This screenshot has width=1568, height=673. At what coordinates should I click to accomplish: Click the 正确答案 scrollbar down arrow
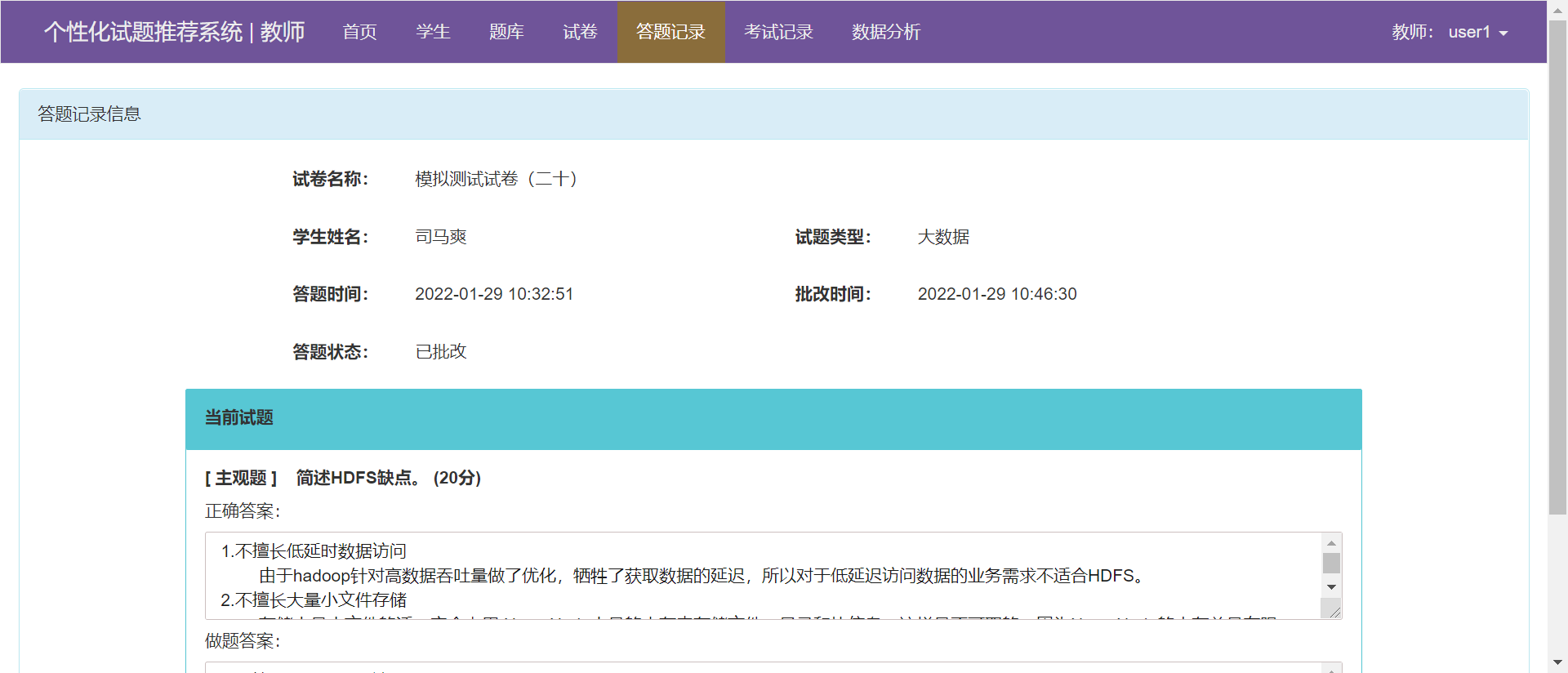click(1331, 587)
